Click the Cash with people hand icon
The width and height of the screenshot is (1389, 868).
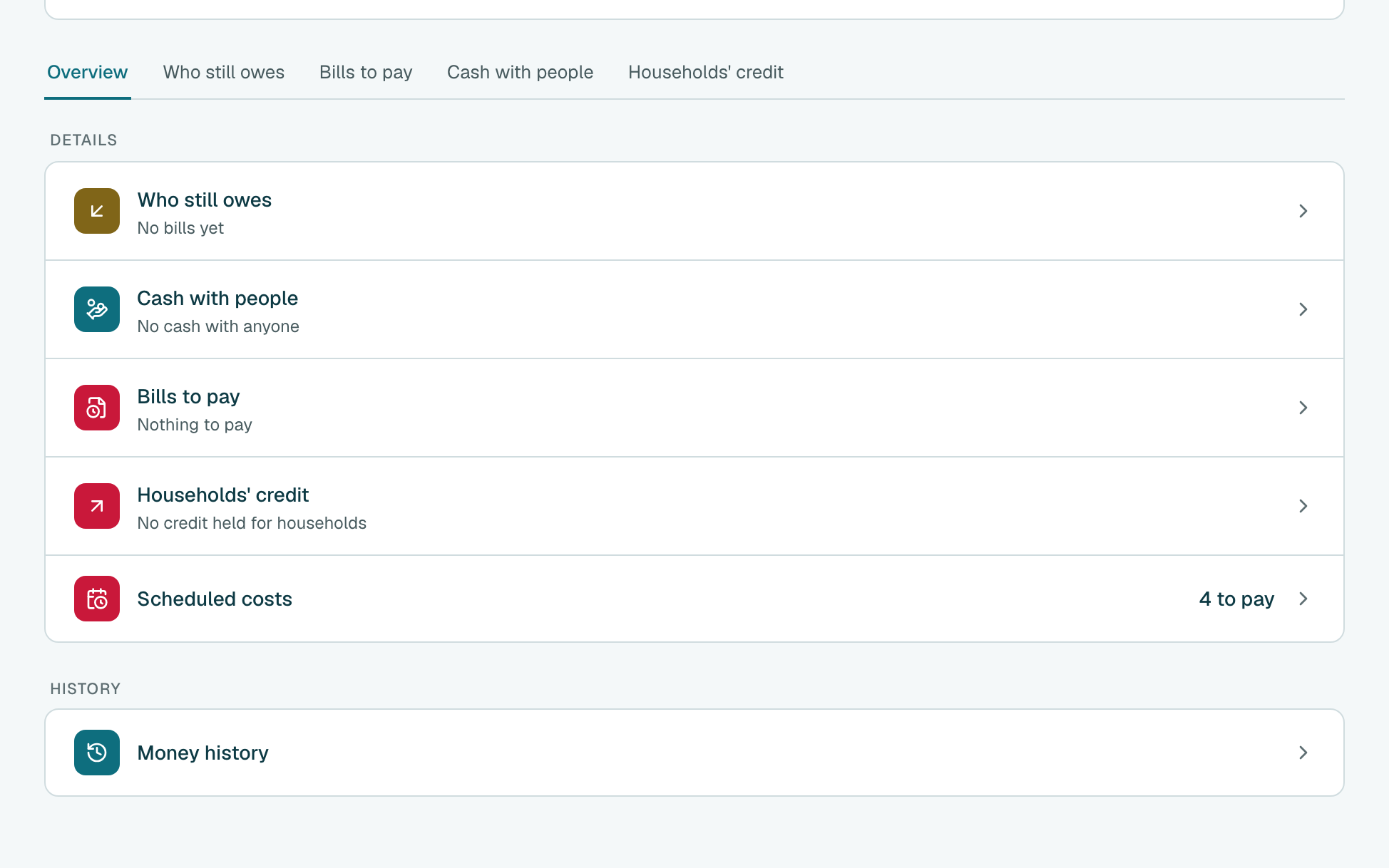point(97,309)
